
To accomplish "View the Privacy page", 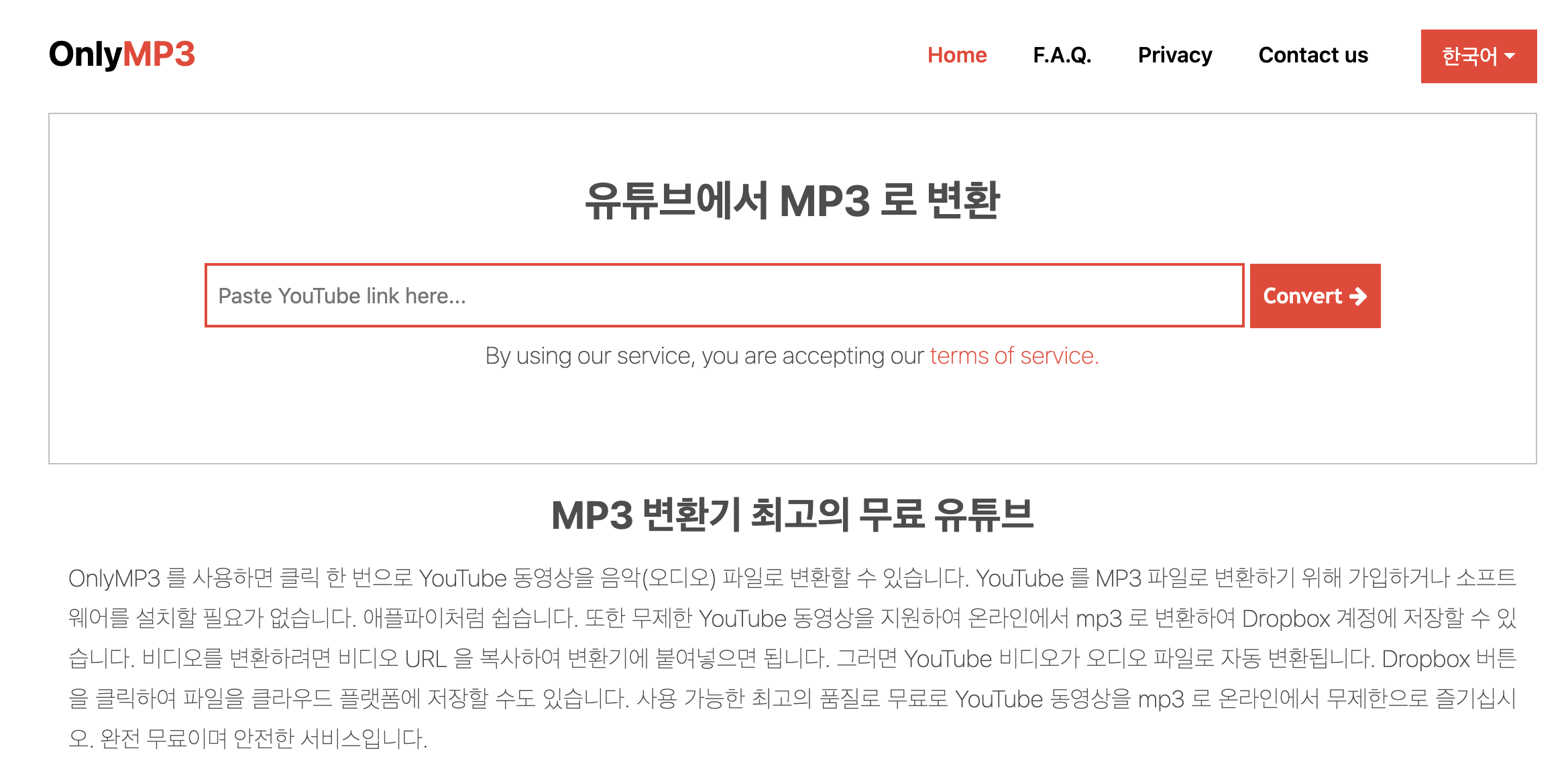I will point(1175,55).
